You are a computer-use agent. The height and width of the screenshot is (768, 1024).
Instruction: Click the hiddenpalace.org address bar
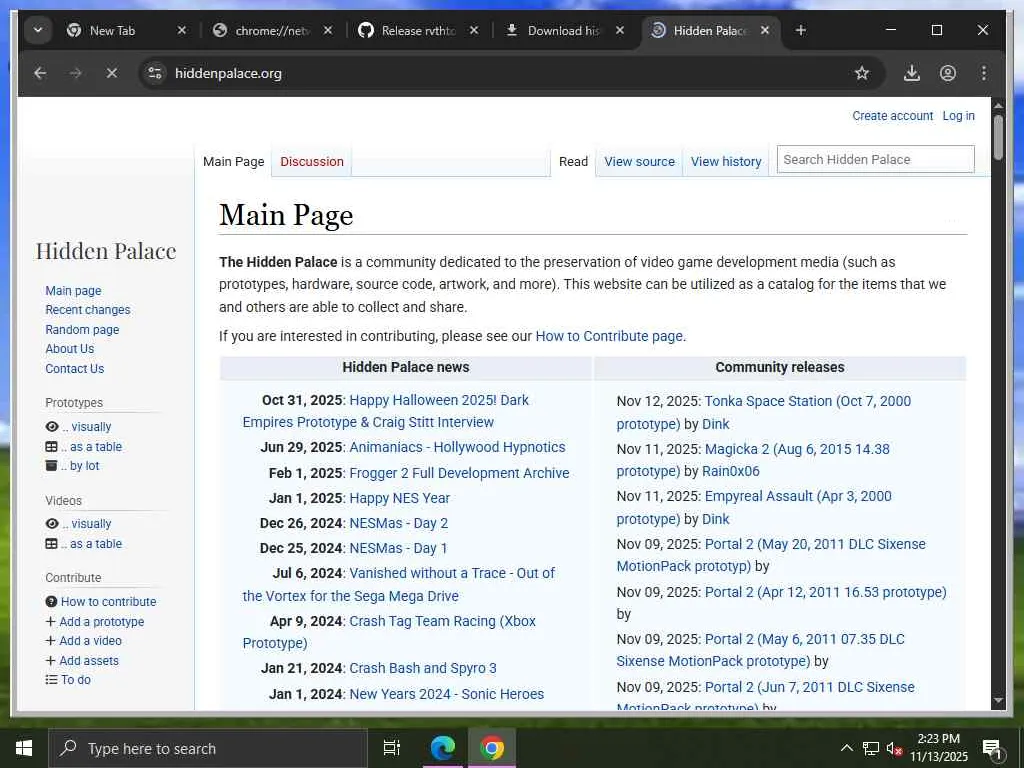(x=509, y=73)
